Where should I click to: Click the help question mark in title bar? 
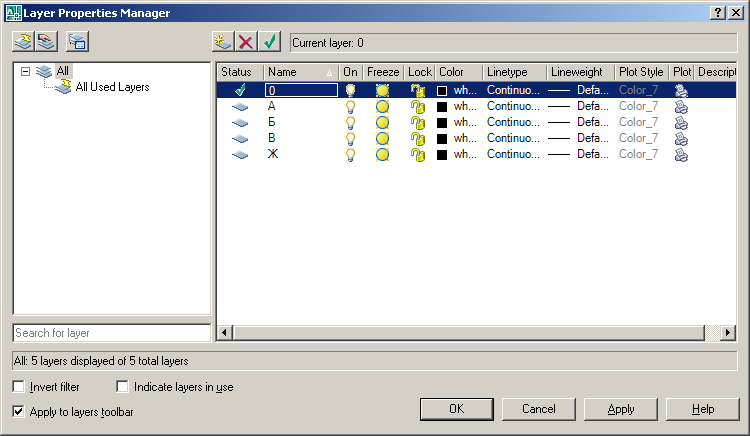(x=717, y=12)
